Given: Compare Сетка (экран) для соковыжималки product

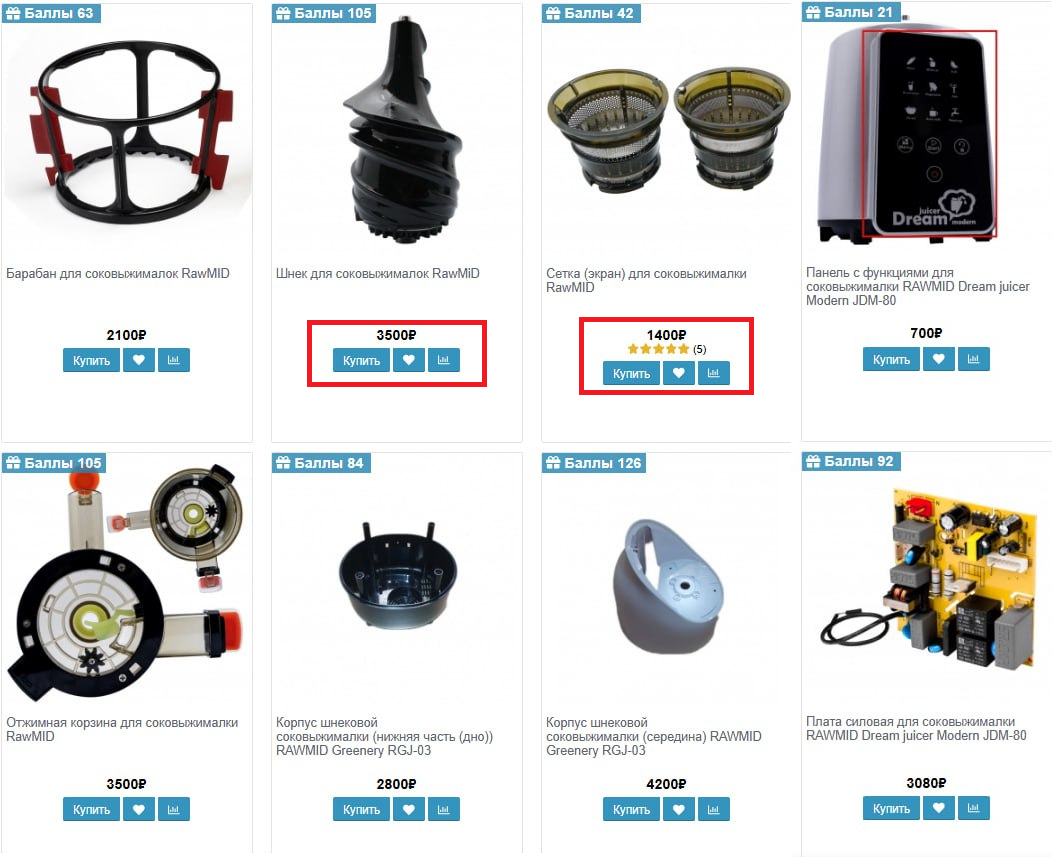Looking at the screenshot, I should [713, 373].
